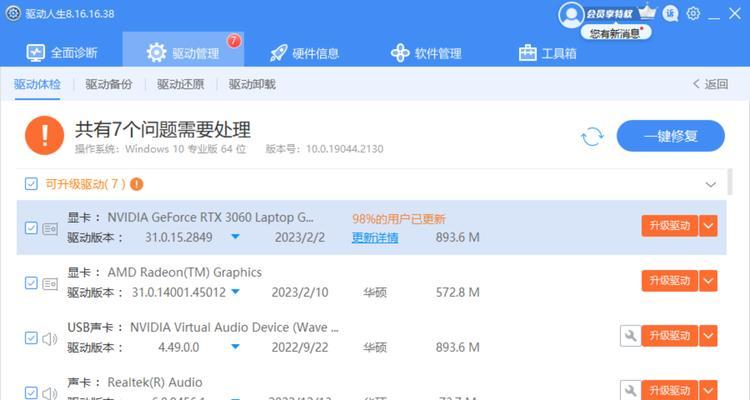Open version dropdown for driver 31.0.15.2849
This screenshot has width=750, height=400.
pyautogui.click(x=235, y=237)
